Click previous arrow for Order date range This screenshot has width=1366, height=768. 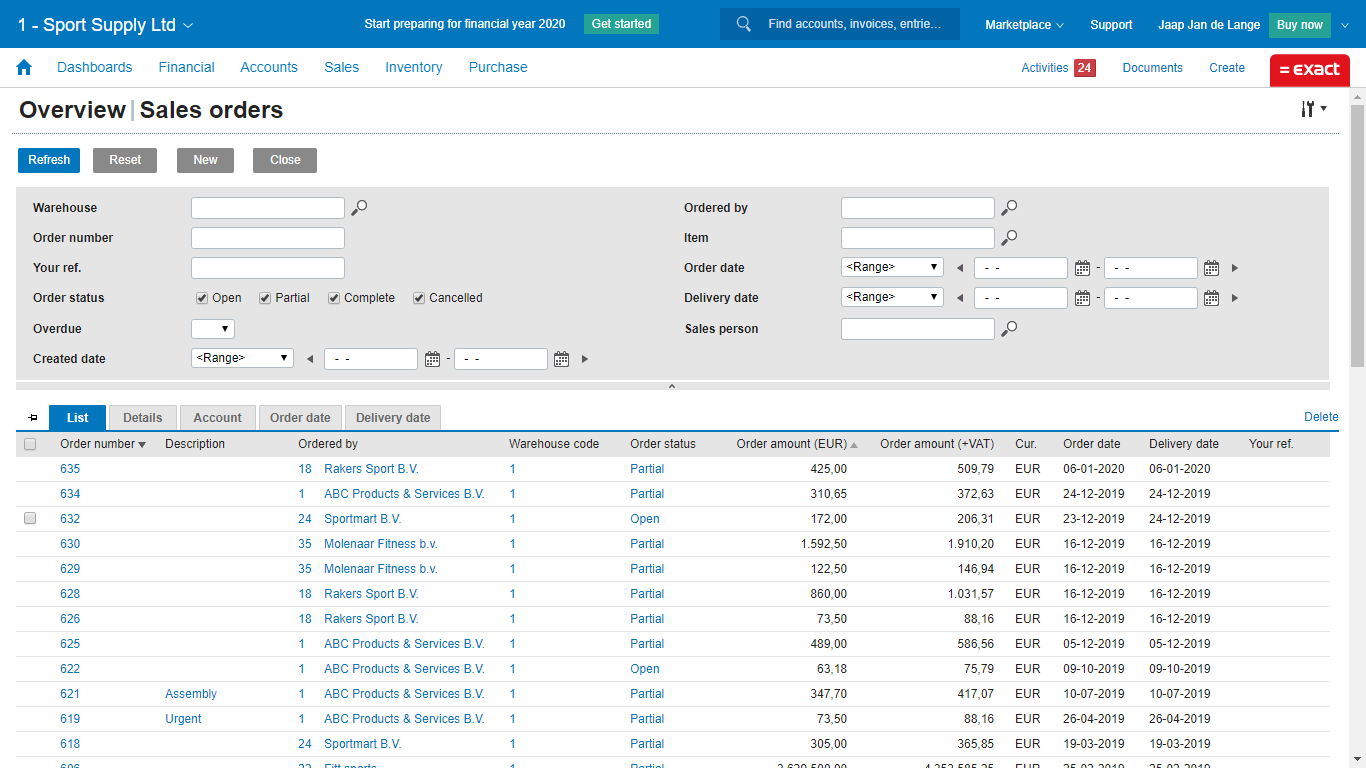coord(960,268)
